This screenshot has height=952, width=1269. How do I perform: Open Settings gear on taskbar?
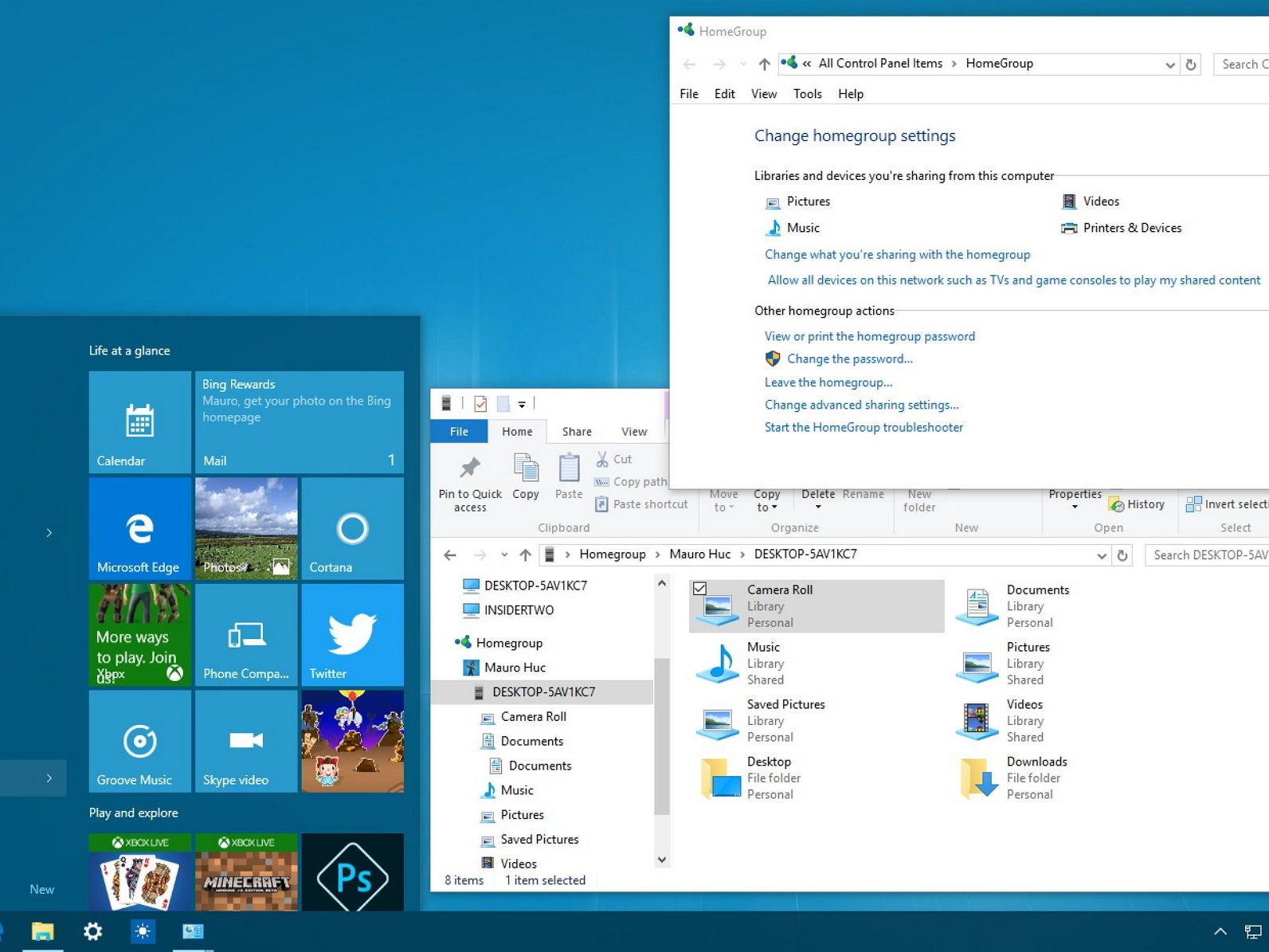93,930
